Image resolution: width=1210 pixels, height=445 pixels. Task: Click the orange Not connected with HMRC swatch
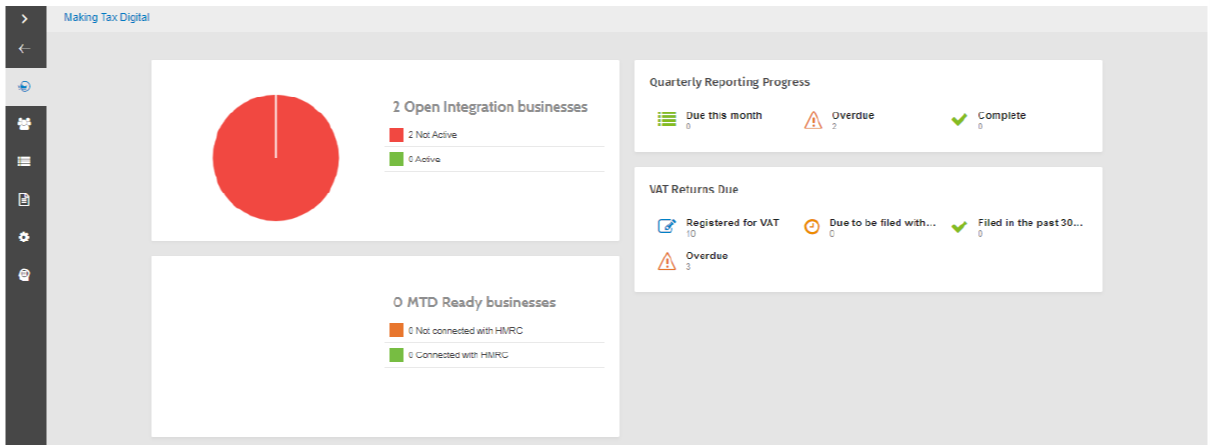(396, 330)
